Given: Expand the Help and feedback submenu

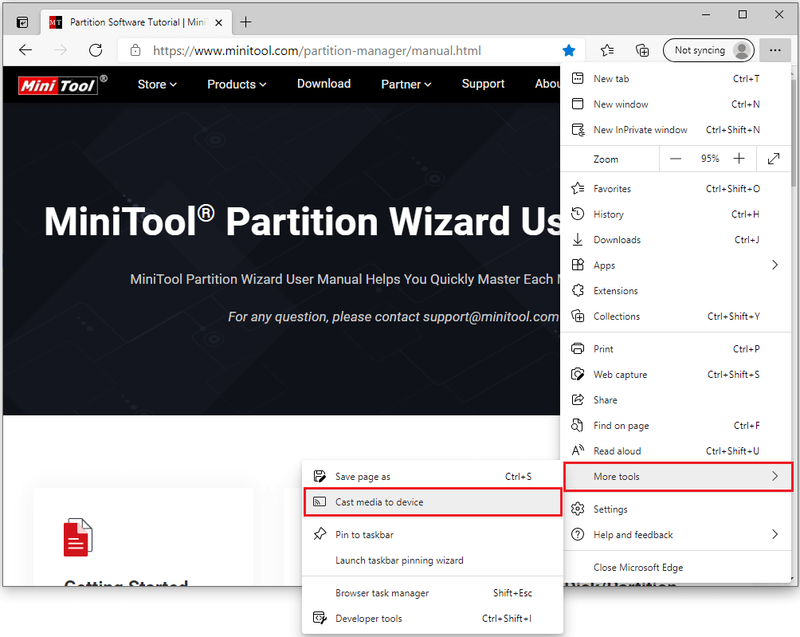Looking at the screenshot, I should coord(676,534).
